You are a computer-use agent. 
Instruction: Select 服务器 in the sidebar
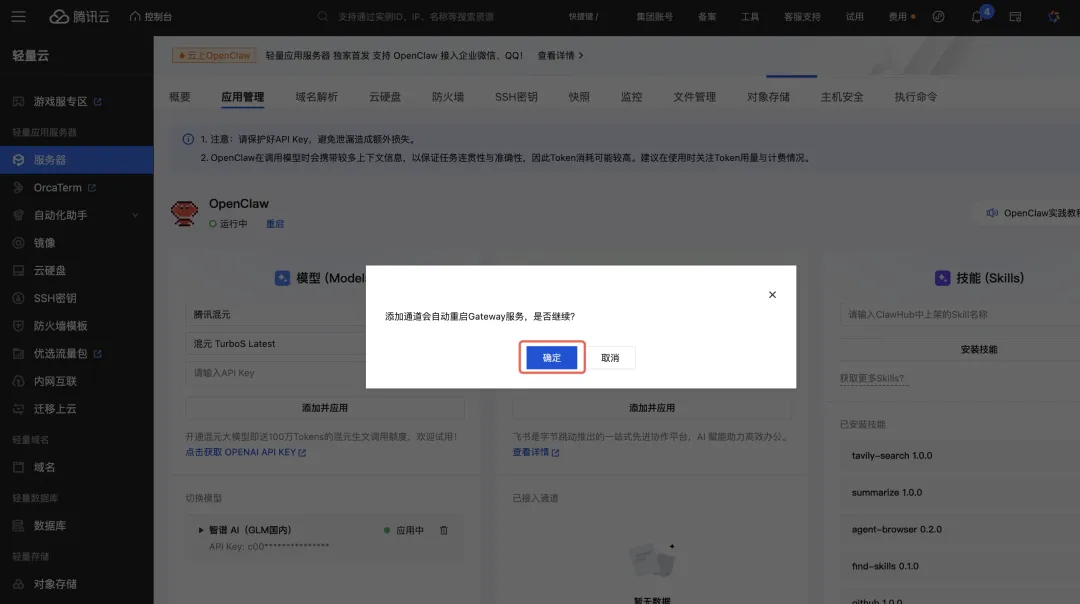pyautogui.click(x=76, y=160)
